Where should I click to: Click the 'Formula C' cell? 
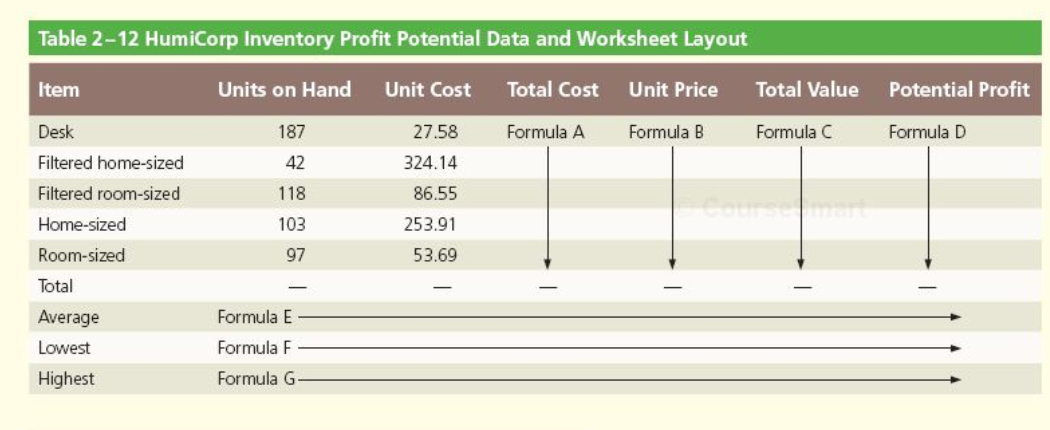(x=794, y=132)
